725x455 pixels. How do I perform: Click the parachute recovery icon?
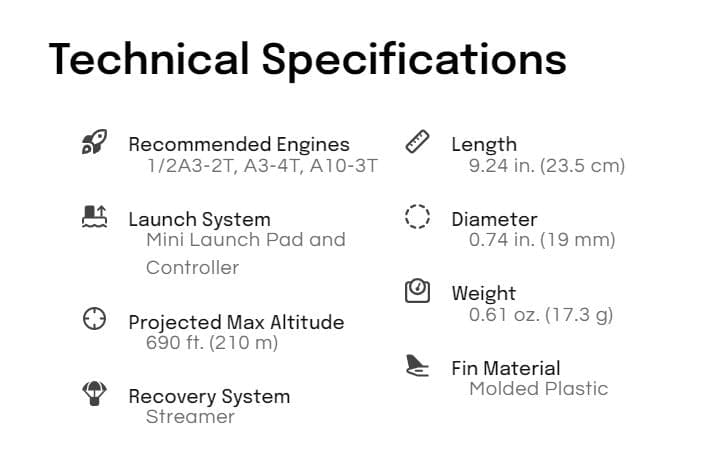(x=94, y=394)
